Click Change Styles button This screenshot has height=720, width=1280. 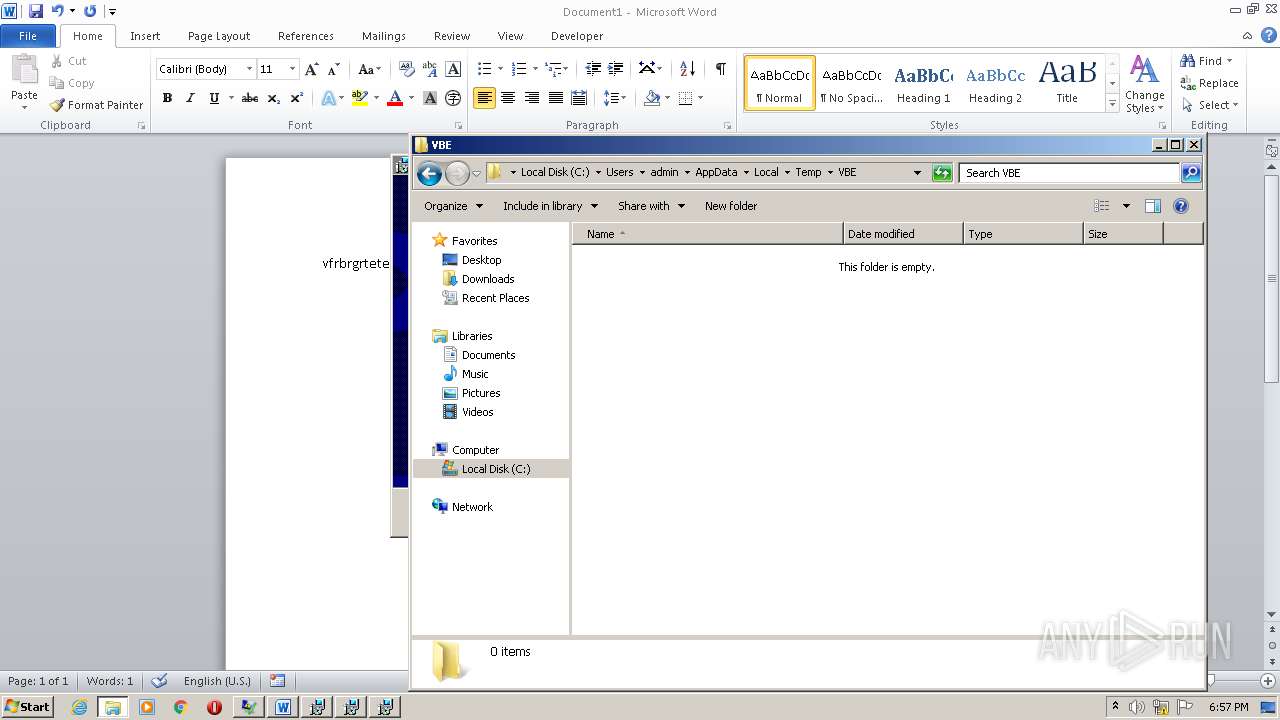click(x=1144, y=84)
